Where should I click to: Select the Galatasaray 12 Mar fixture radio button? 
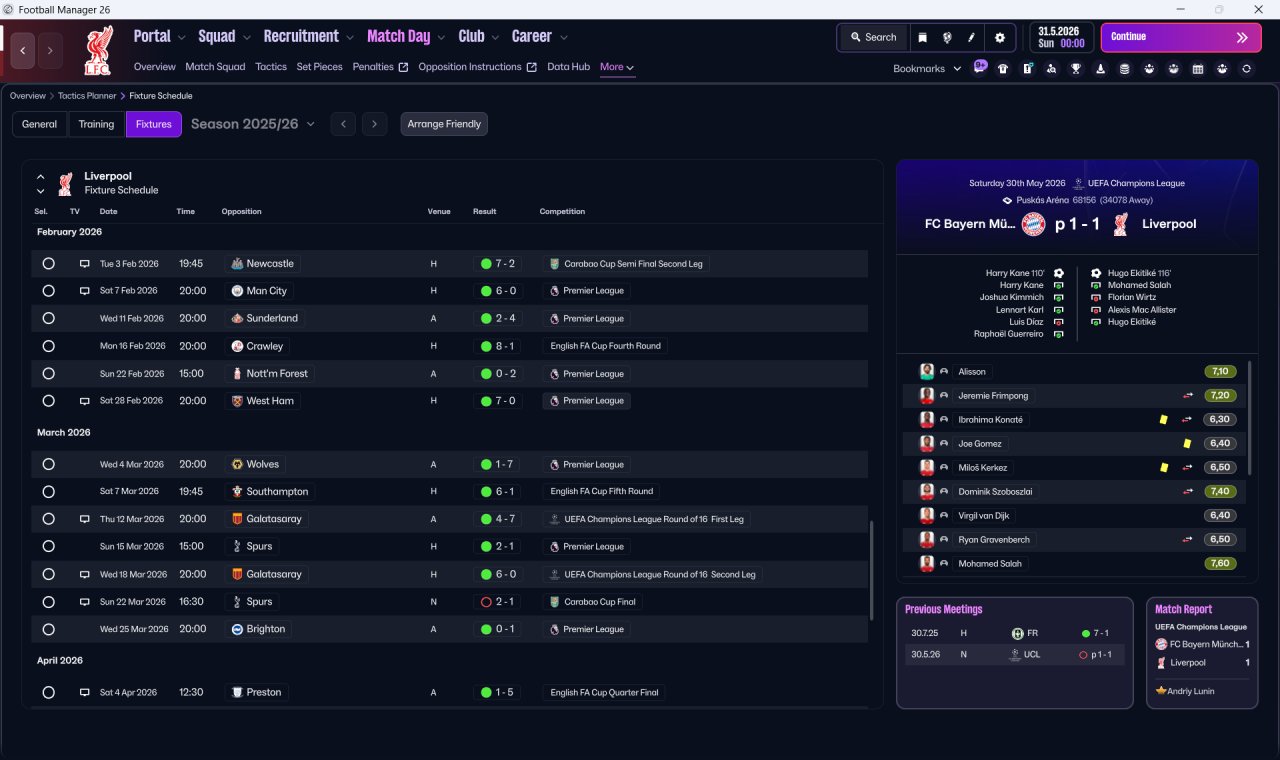pyautogui.click(x=48, y=519)
